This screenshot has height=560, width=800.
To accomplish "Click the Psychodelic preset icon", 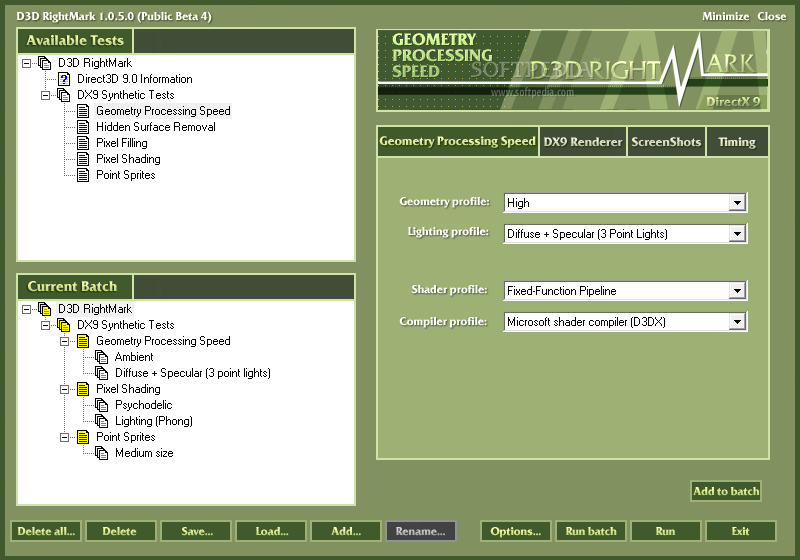I will tap(102, 405).
